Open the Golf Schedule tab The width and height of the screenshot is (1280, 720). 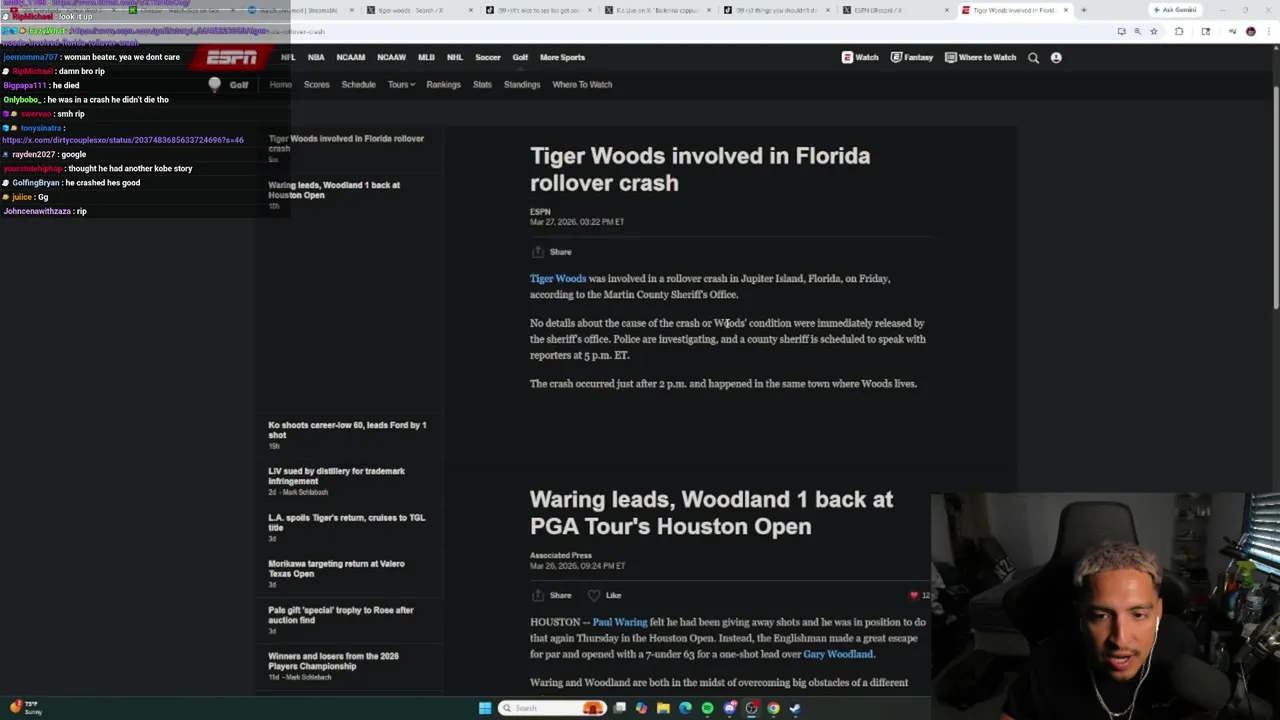tap(358, 84)
